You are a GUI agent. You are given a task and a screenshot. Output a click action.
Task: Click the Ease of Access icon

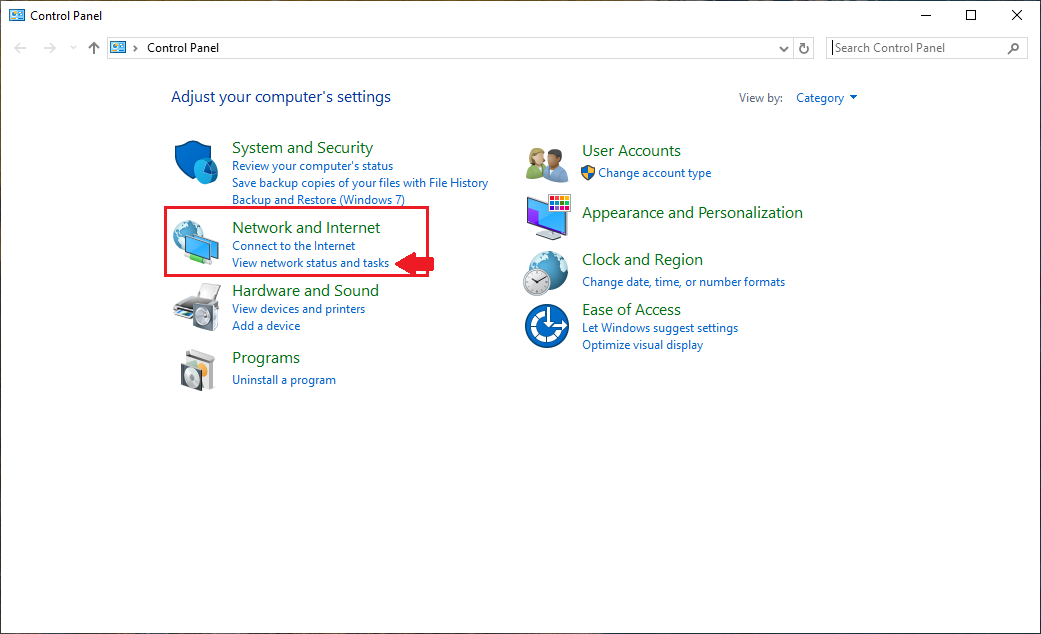click(x=546, y=326)
